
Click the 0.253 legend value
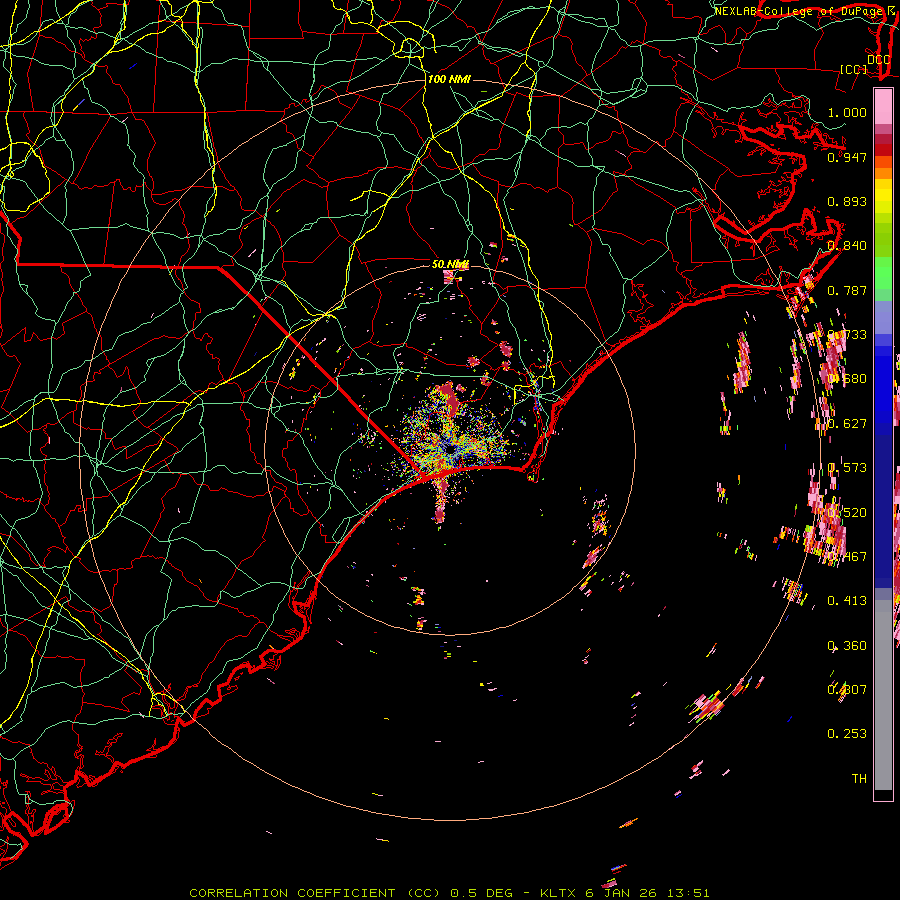click(847, 734)
